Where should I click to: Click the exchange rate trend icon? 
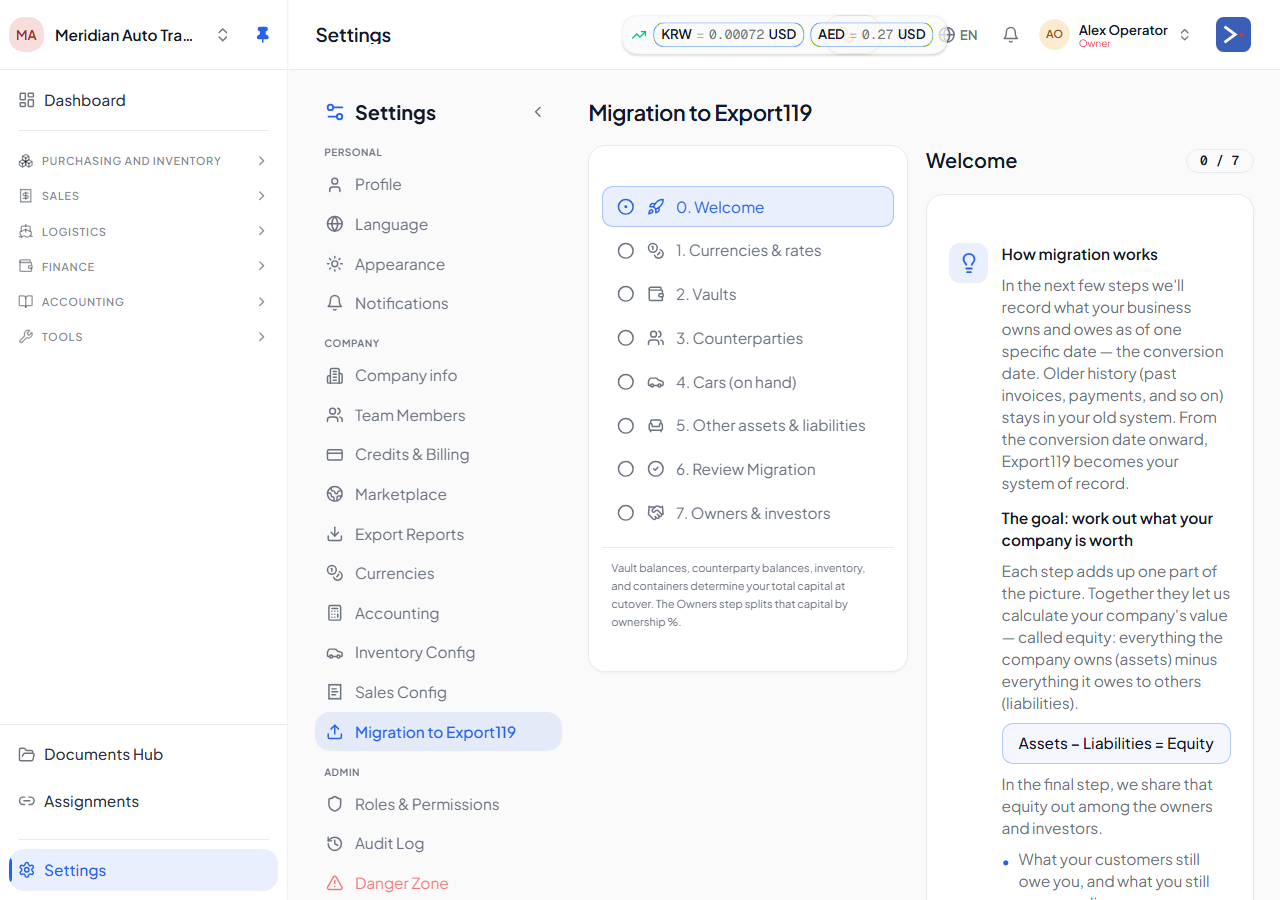tap(639, 35)
